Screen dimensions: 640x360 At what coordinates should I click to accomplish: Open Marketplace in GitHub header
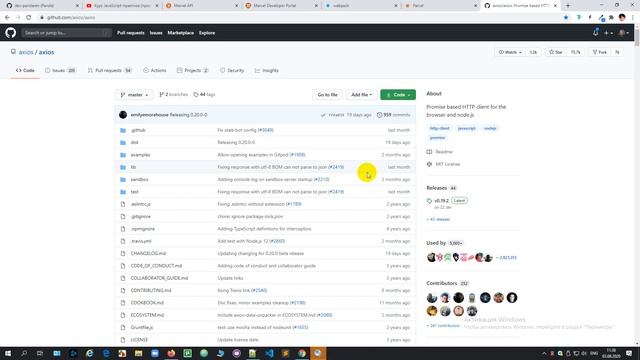(180, 33)
